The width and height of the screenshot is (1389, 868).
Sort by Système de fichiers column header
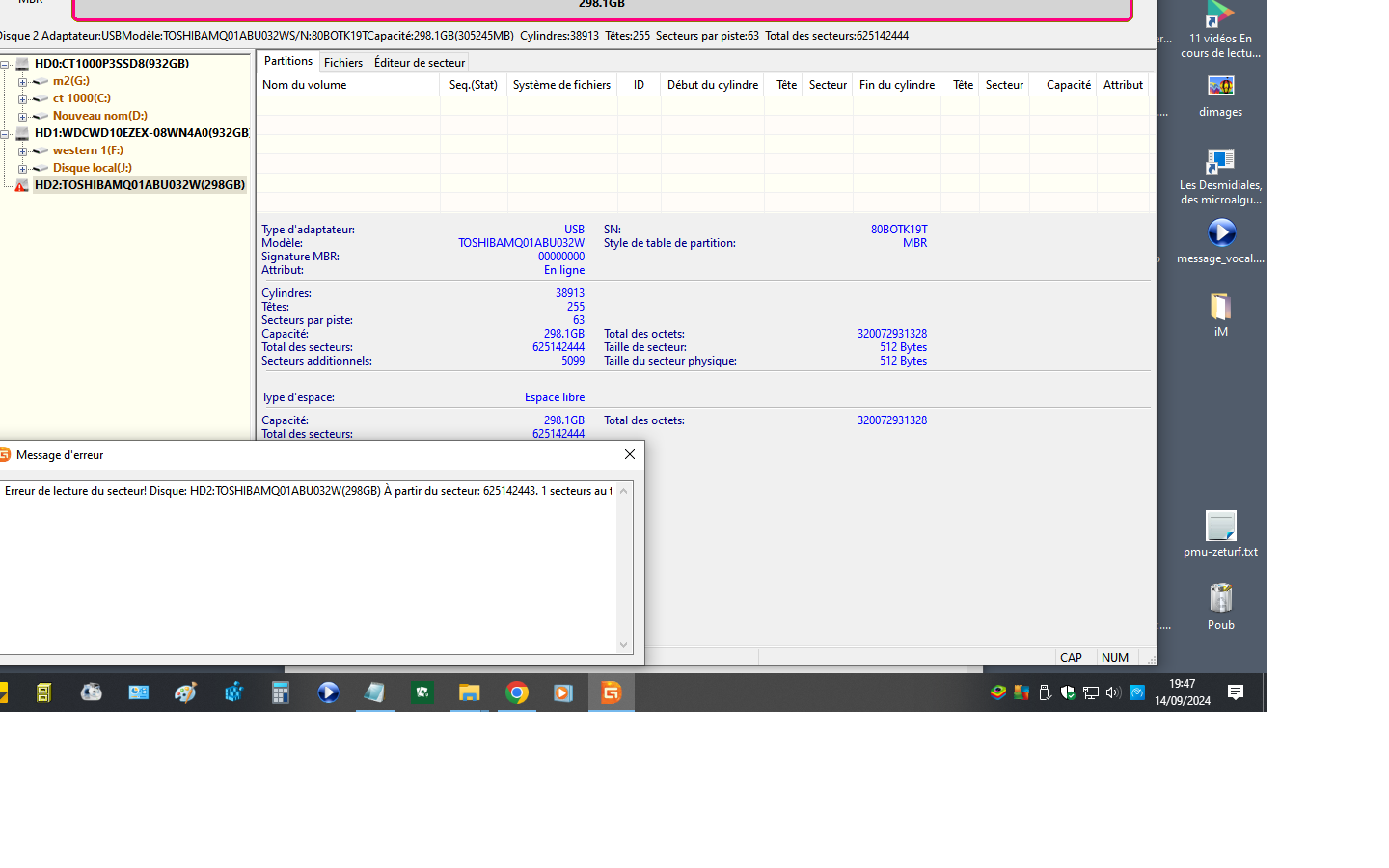[562, 85]
